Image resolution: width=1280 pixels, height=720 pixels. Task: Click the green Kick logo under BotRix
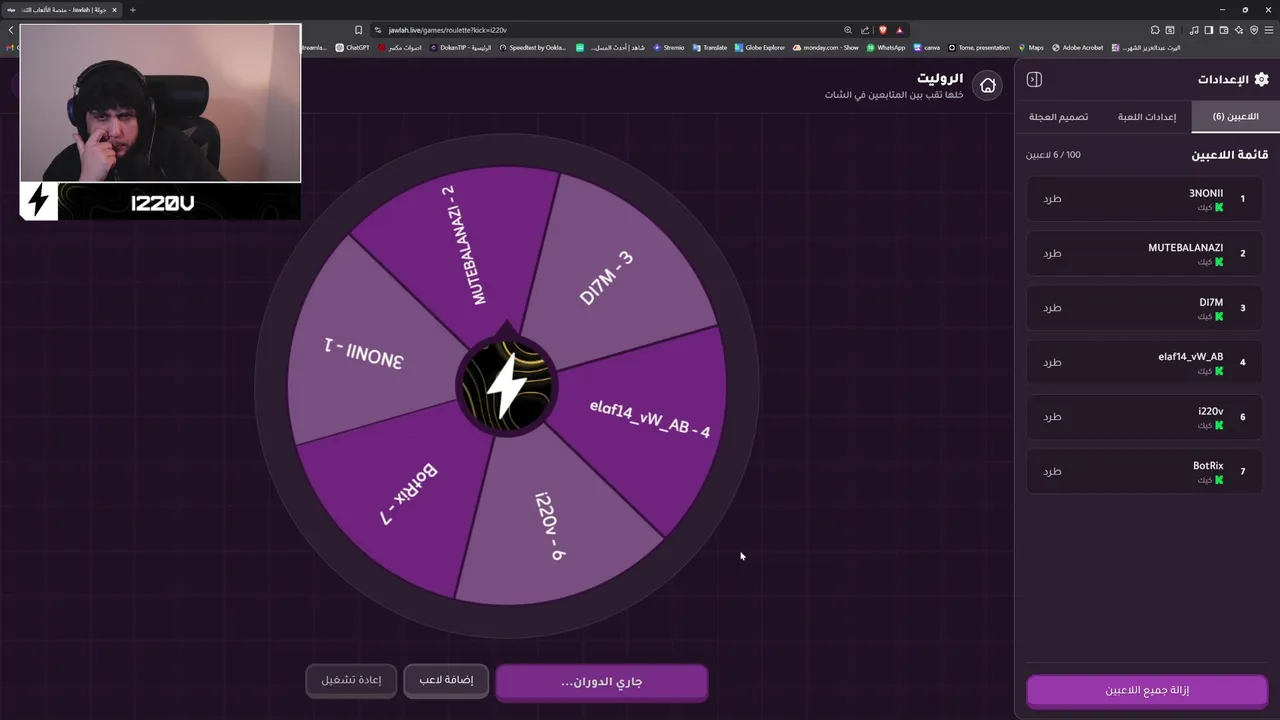(x=1219, y=480)
